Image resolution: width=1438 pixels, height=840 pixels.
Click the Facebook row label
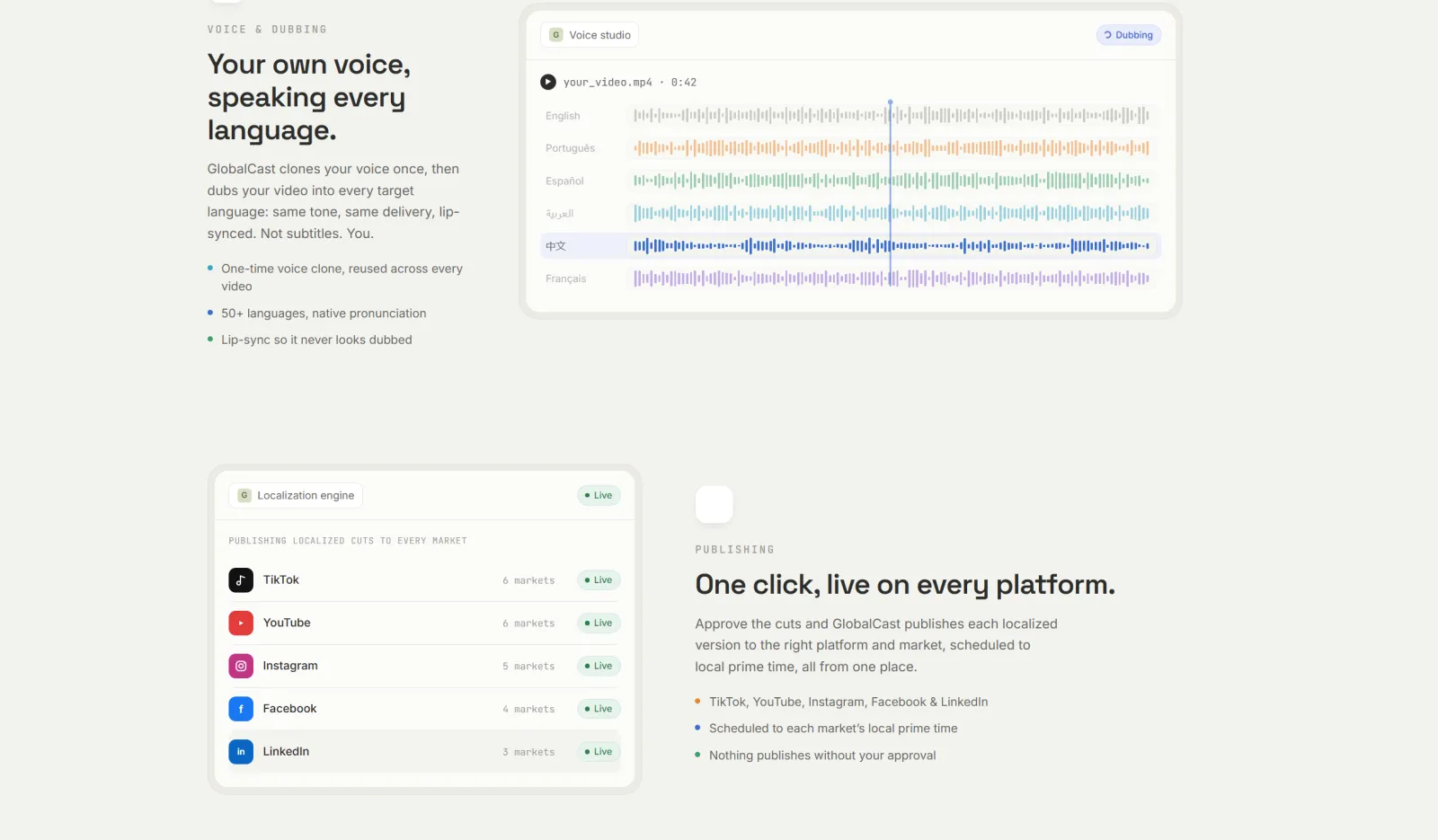coord(289,709)
